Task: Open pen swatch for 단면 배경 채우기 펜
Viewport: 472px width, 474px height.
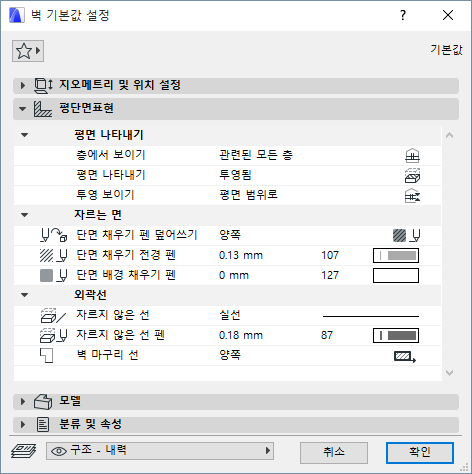Action: click(x=396, y=276)
